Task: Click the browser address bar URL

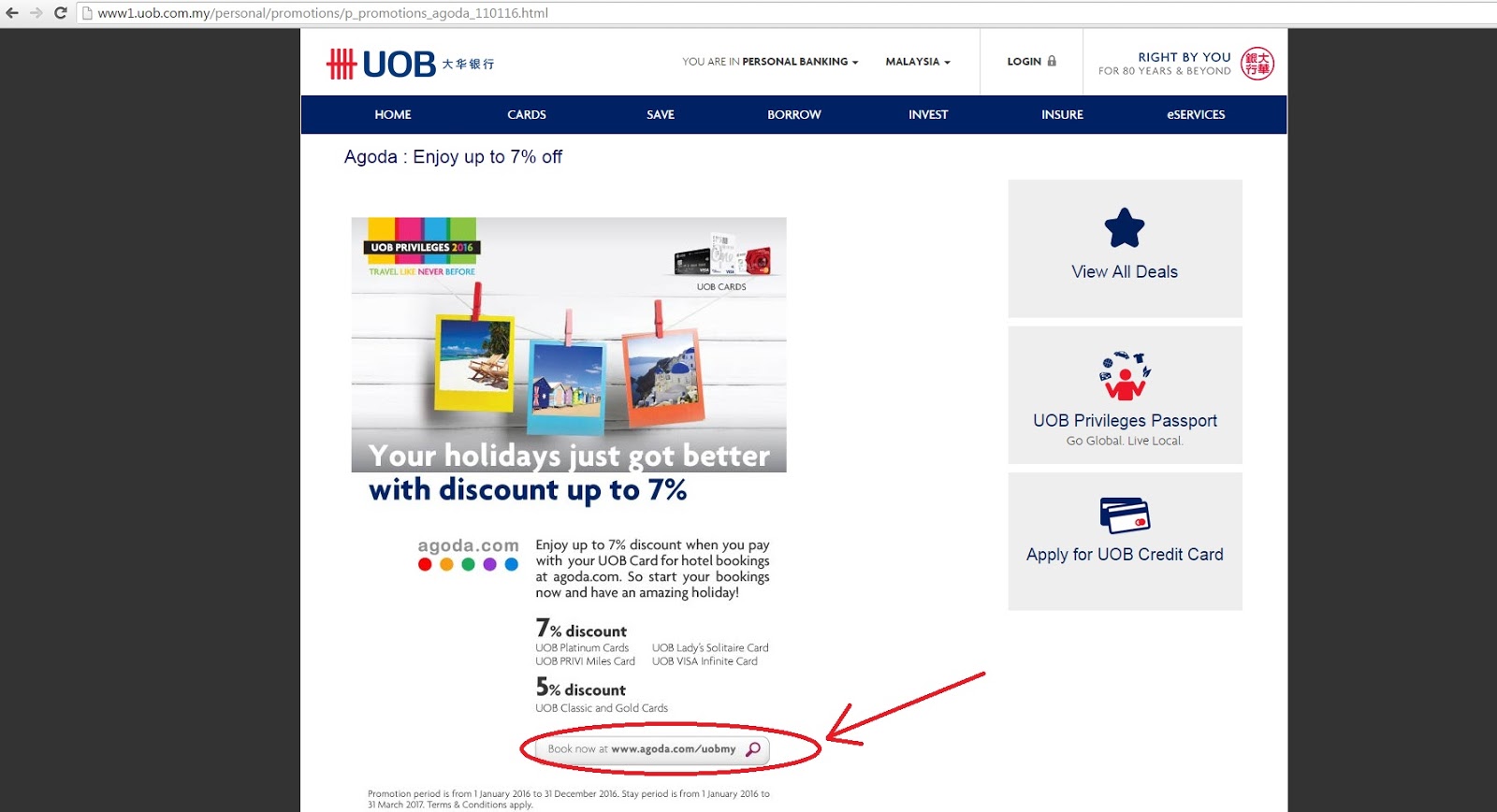Action: [323, 13]
